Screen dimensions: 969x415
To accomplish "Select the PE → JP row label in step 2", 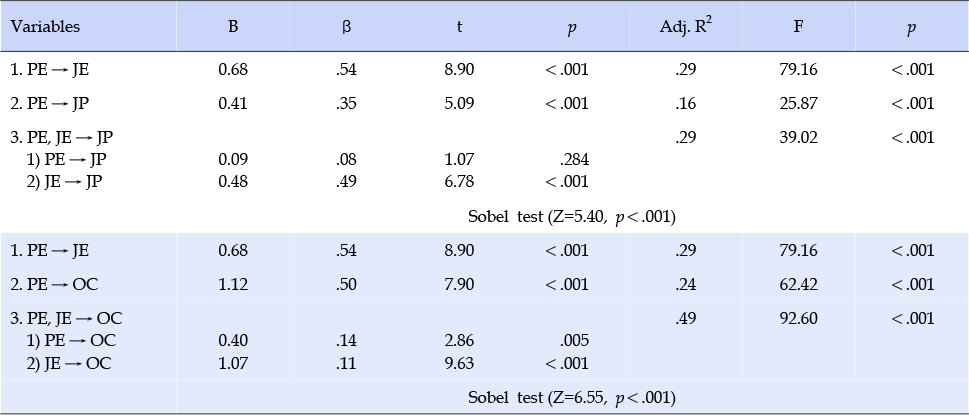I will coord(50,103).
